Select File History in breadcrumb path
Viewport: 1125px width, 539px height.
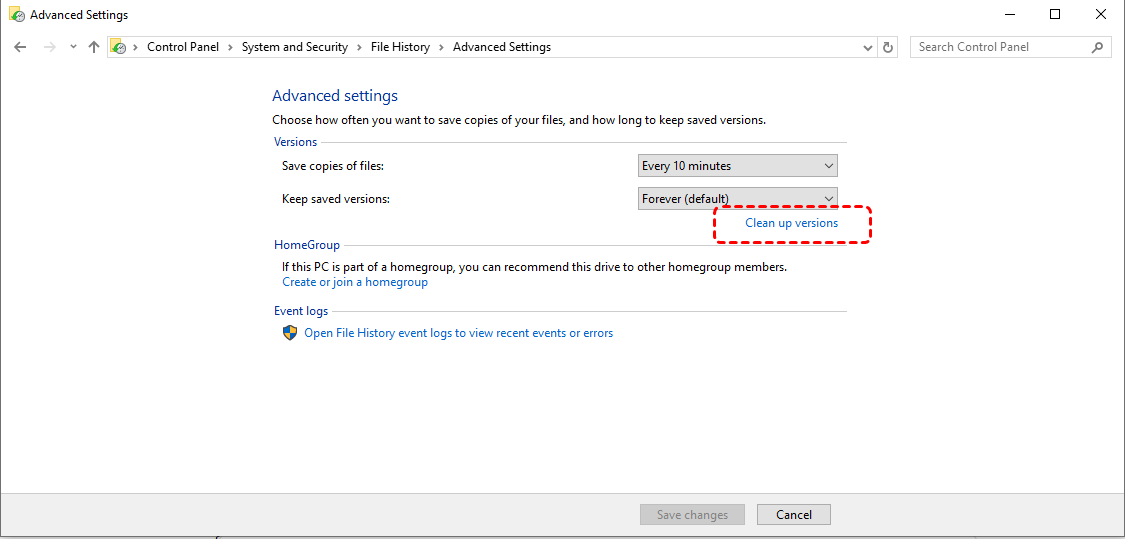400,47
